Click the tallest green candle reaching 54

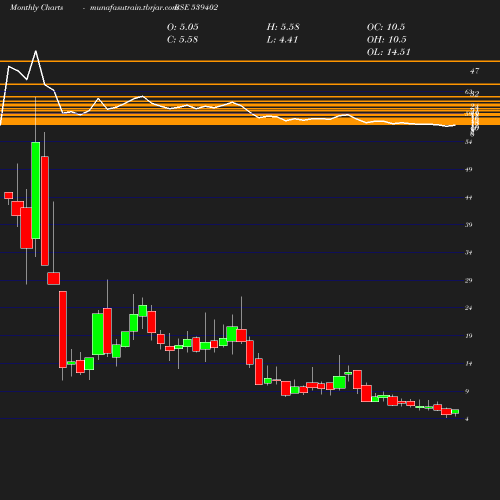pos(36,190)
